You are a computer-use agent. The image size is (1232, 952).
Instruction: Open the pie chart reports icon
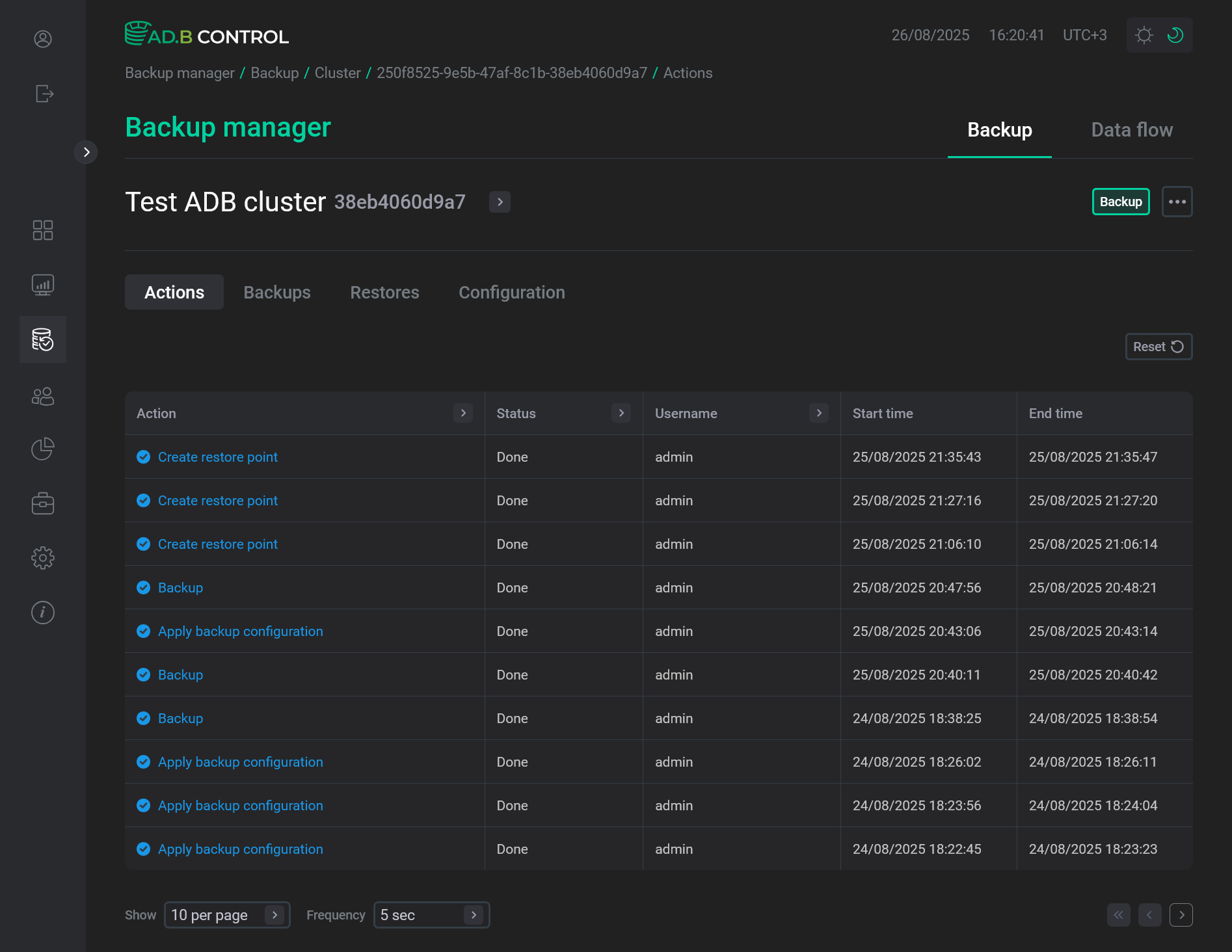click(42, 449)
